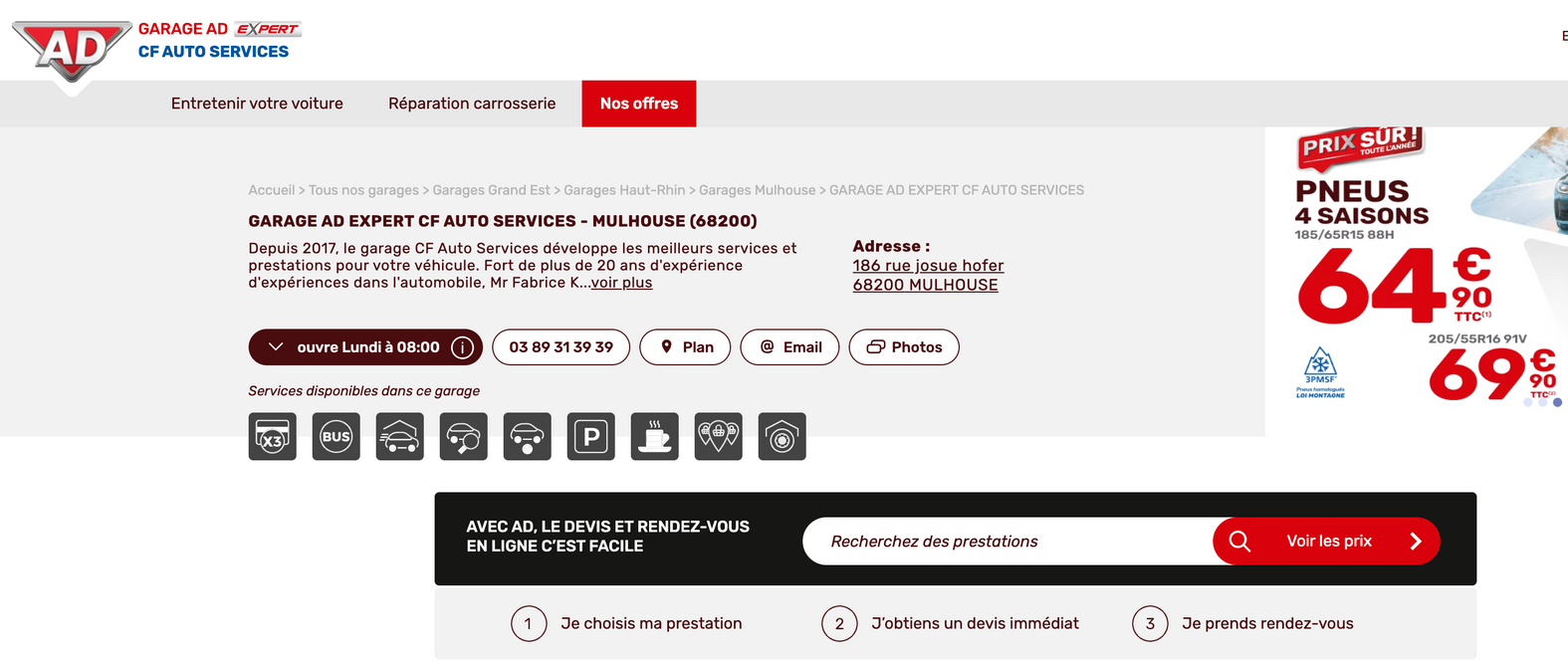
Task: Select the Parking service icon
Action: pyautogui.click(x=591, y=436)
